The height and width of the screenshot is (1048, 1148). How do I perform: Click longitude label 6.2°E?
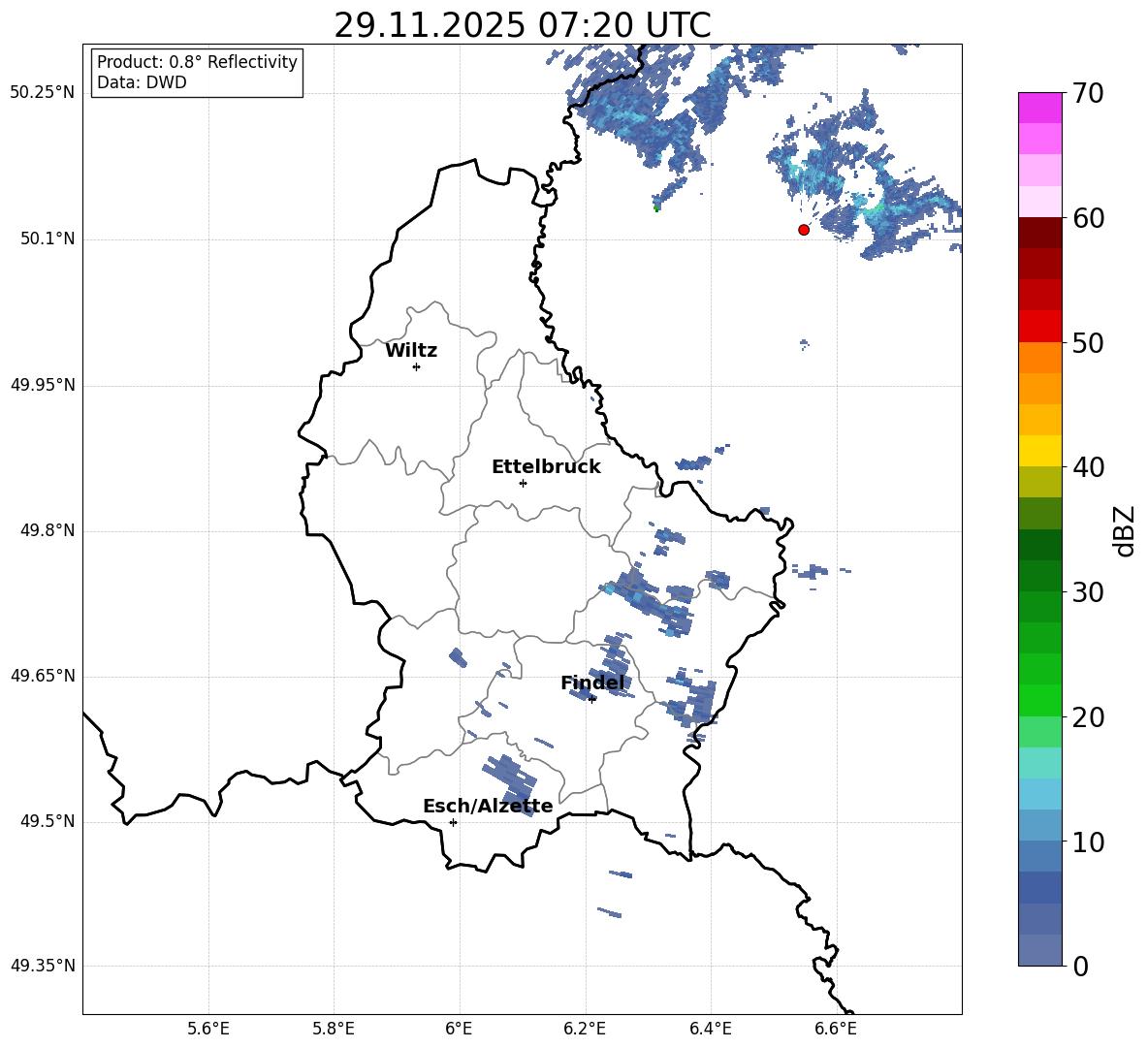coord(585,1029)
